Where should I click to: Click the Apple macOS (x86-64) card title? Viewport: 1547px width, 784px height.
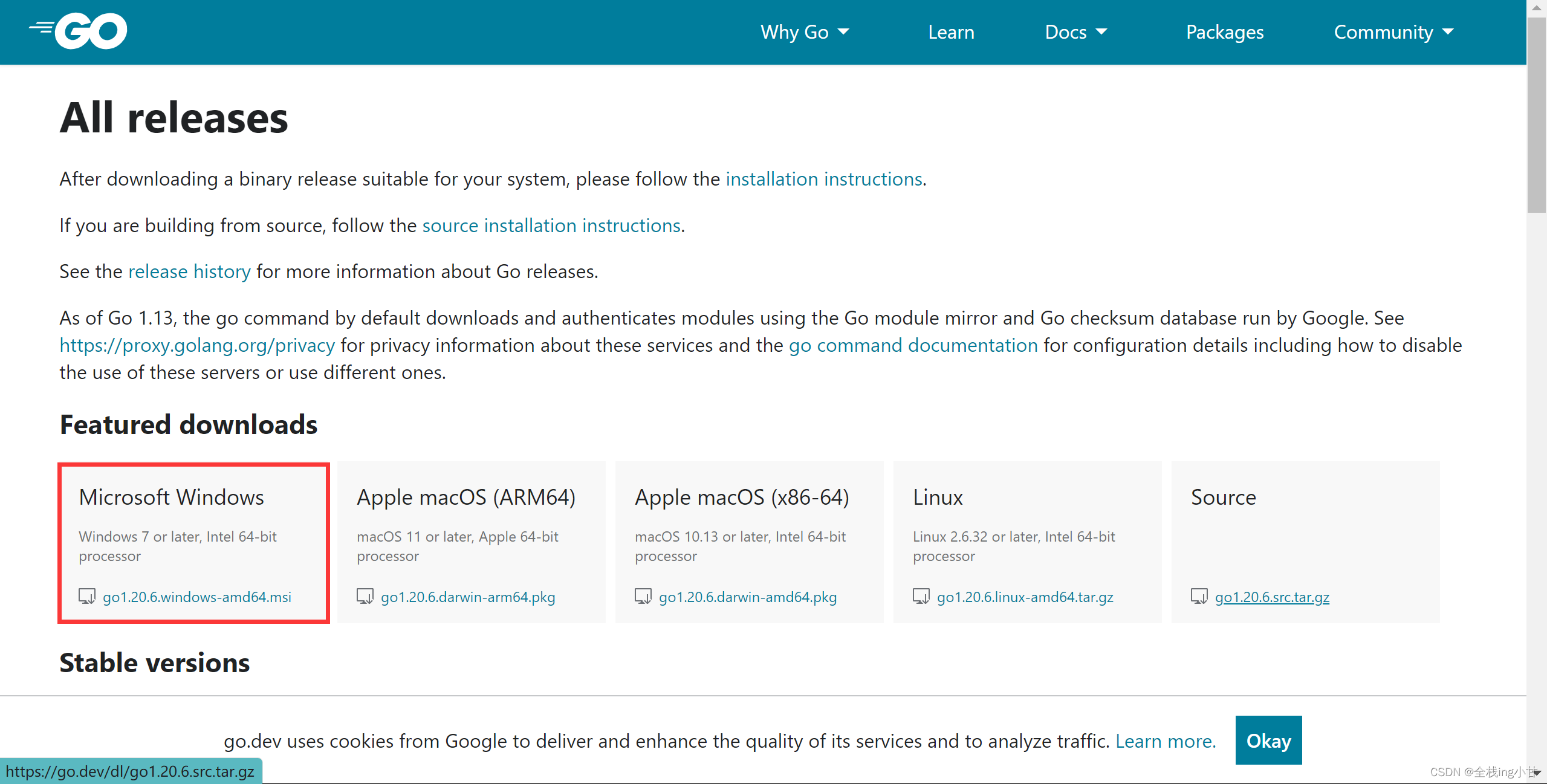click(x=742, y=497)
